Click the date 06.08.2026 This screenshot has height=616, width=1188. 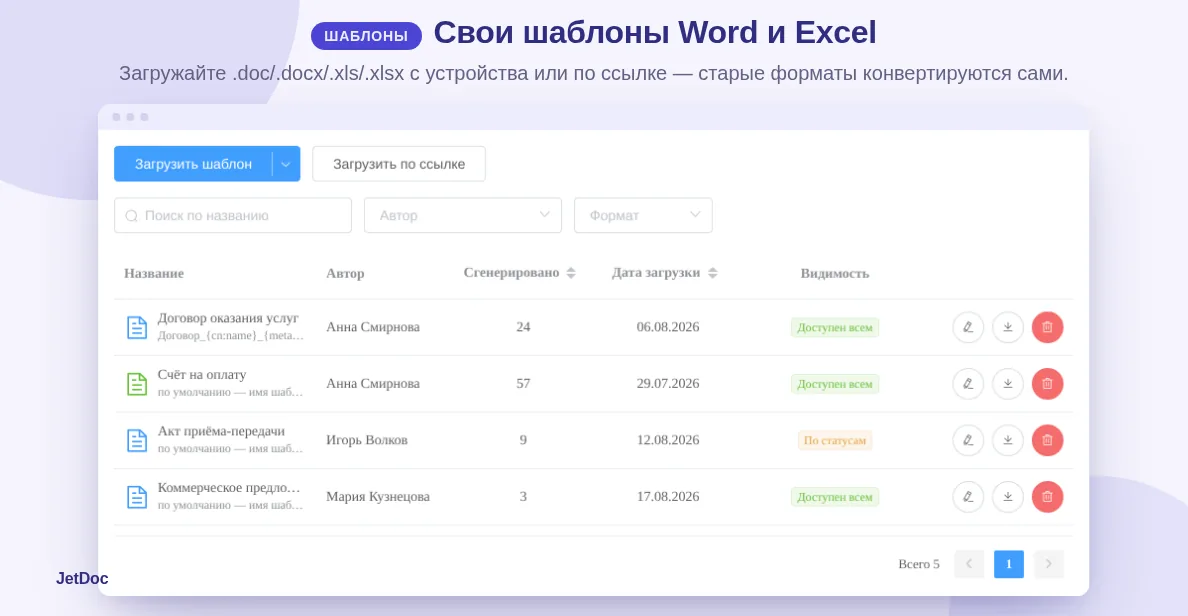pos(667,327)
